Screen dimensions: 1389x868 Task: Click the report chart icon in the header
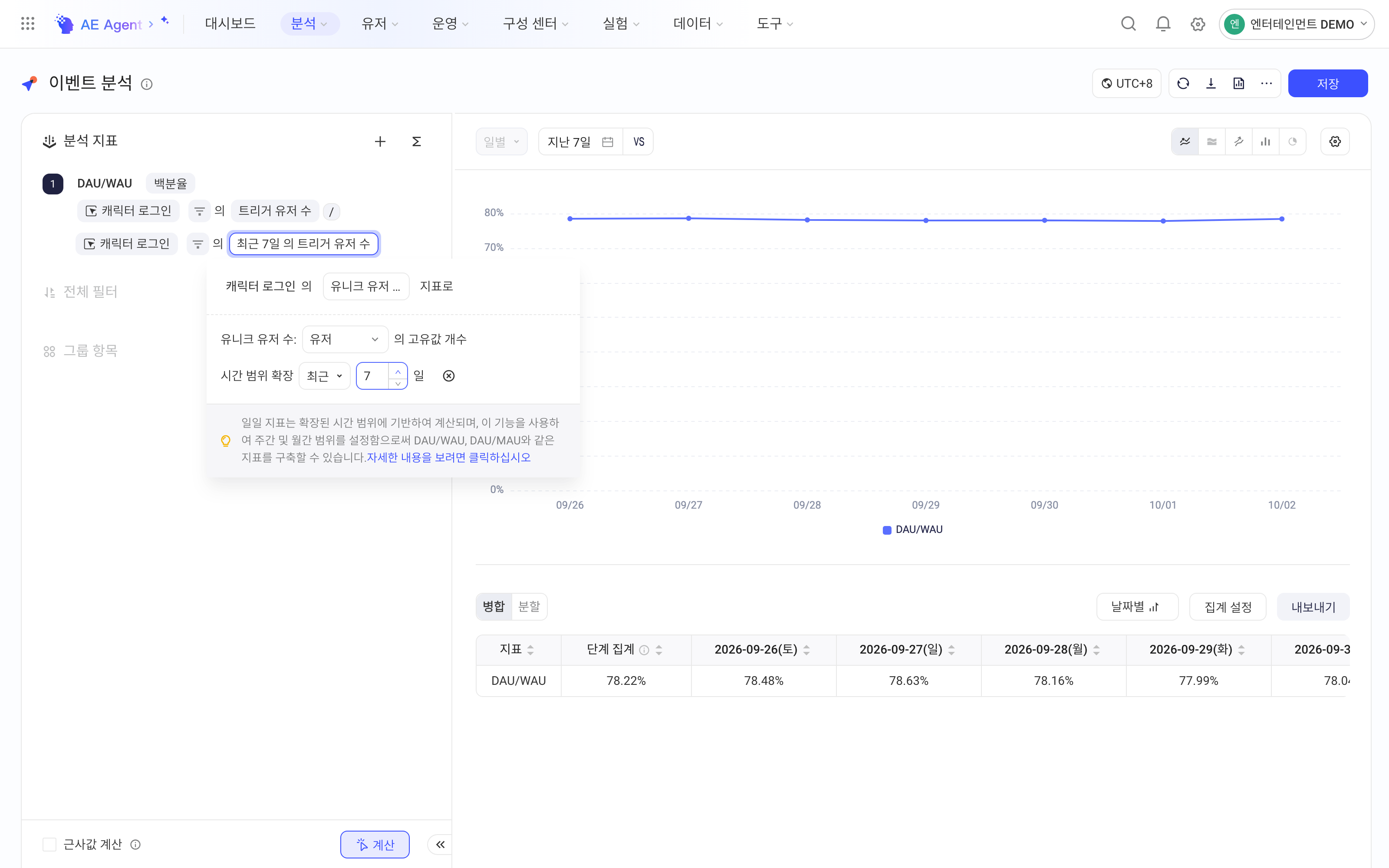click(x=1239, y=84)
